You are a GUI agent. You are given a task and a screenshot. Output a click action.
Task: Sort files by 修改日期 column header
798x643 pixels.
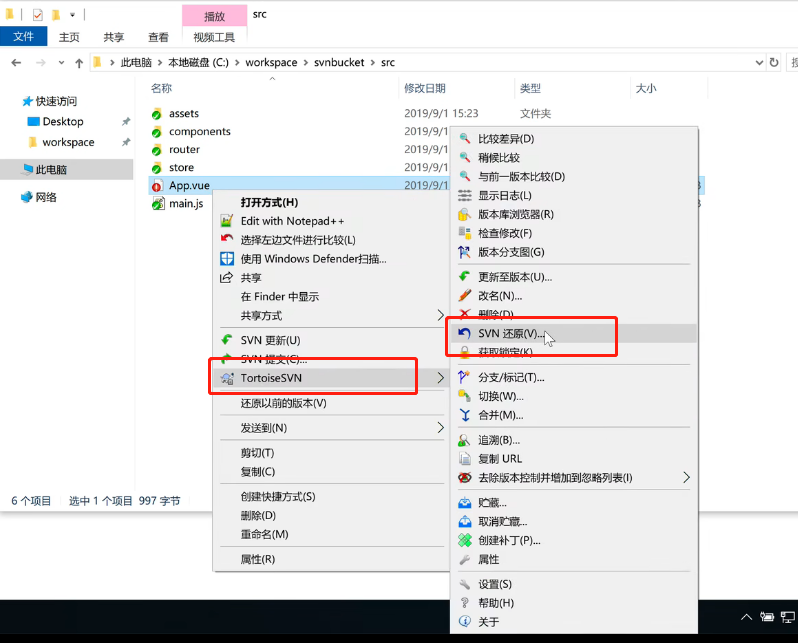424,88
